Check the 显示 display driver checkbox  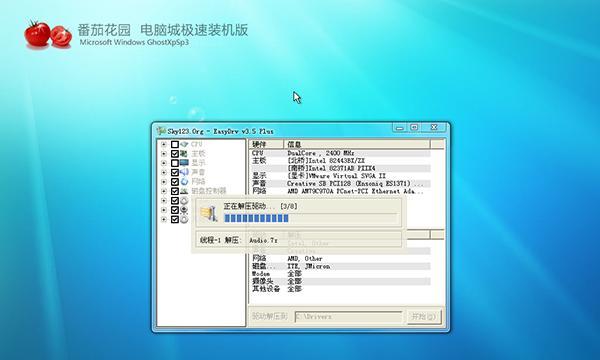(174, 163)
